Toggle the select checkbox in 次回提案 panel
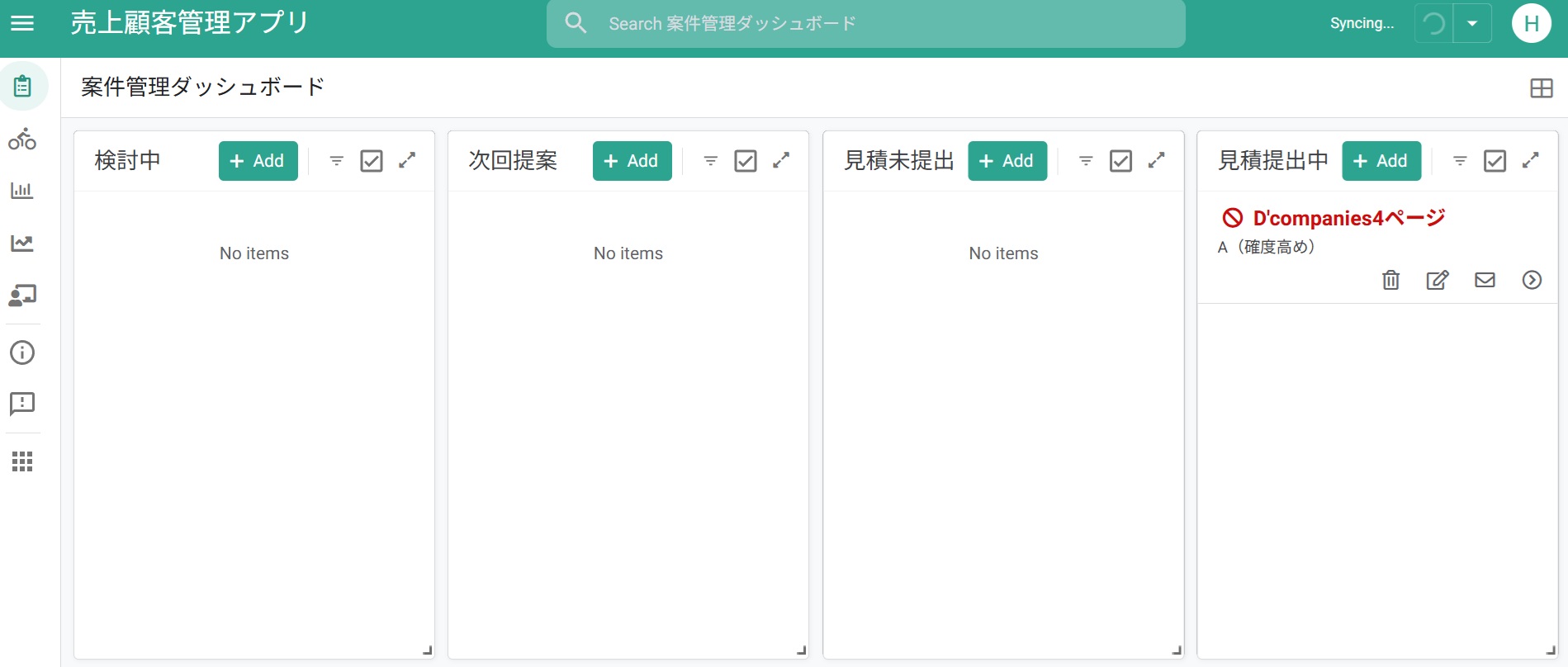 tap(746, 161)
